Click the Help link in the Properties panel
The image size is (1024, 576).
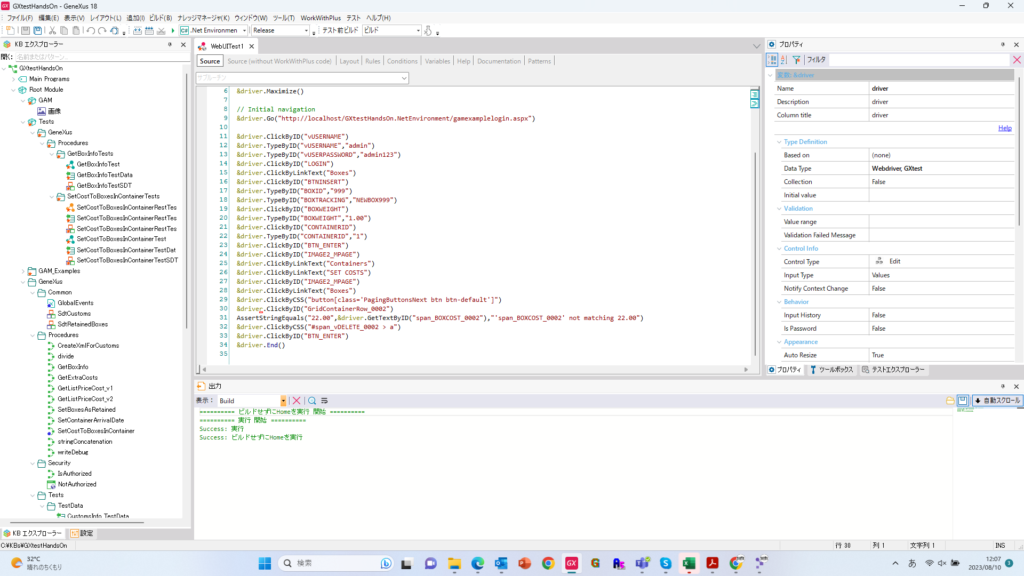point(1004,128)
